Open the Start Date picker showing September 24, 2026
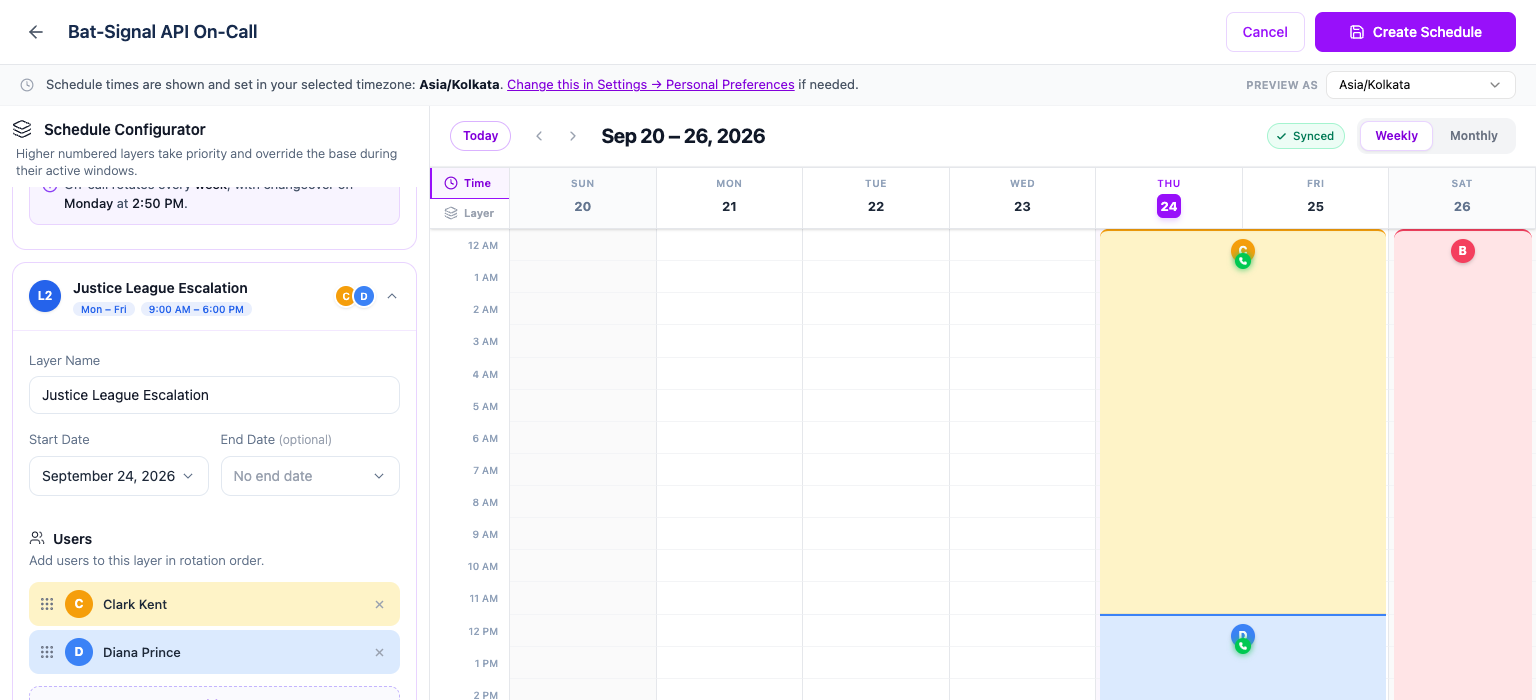Viewport: 1536px width, 700px height. pyautogui.click(x=119, y=476)
